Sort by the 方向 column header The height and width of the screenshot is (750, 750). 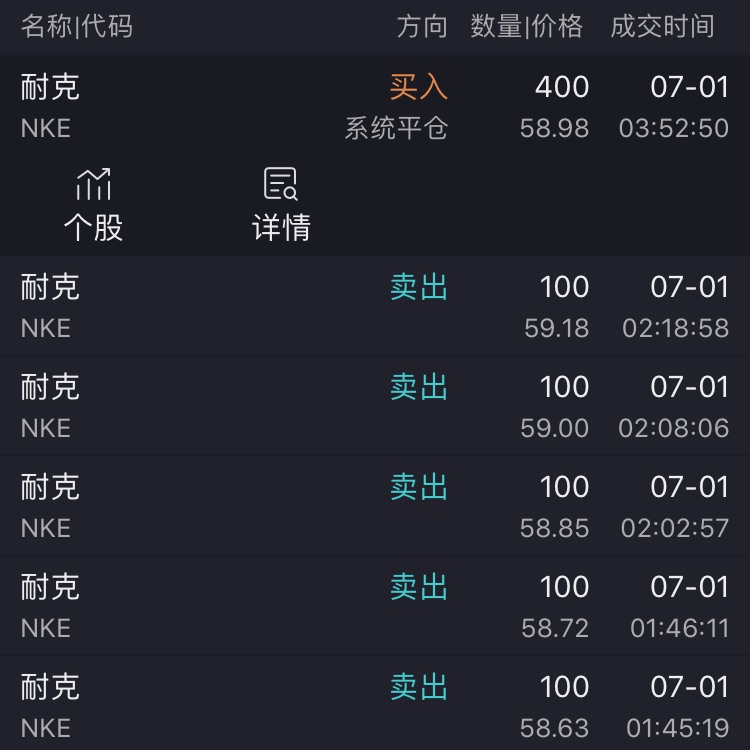click(x=422, y=26)
